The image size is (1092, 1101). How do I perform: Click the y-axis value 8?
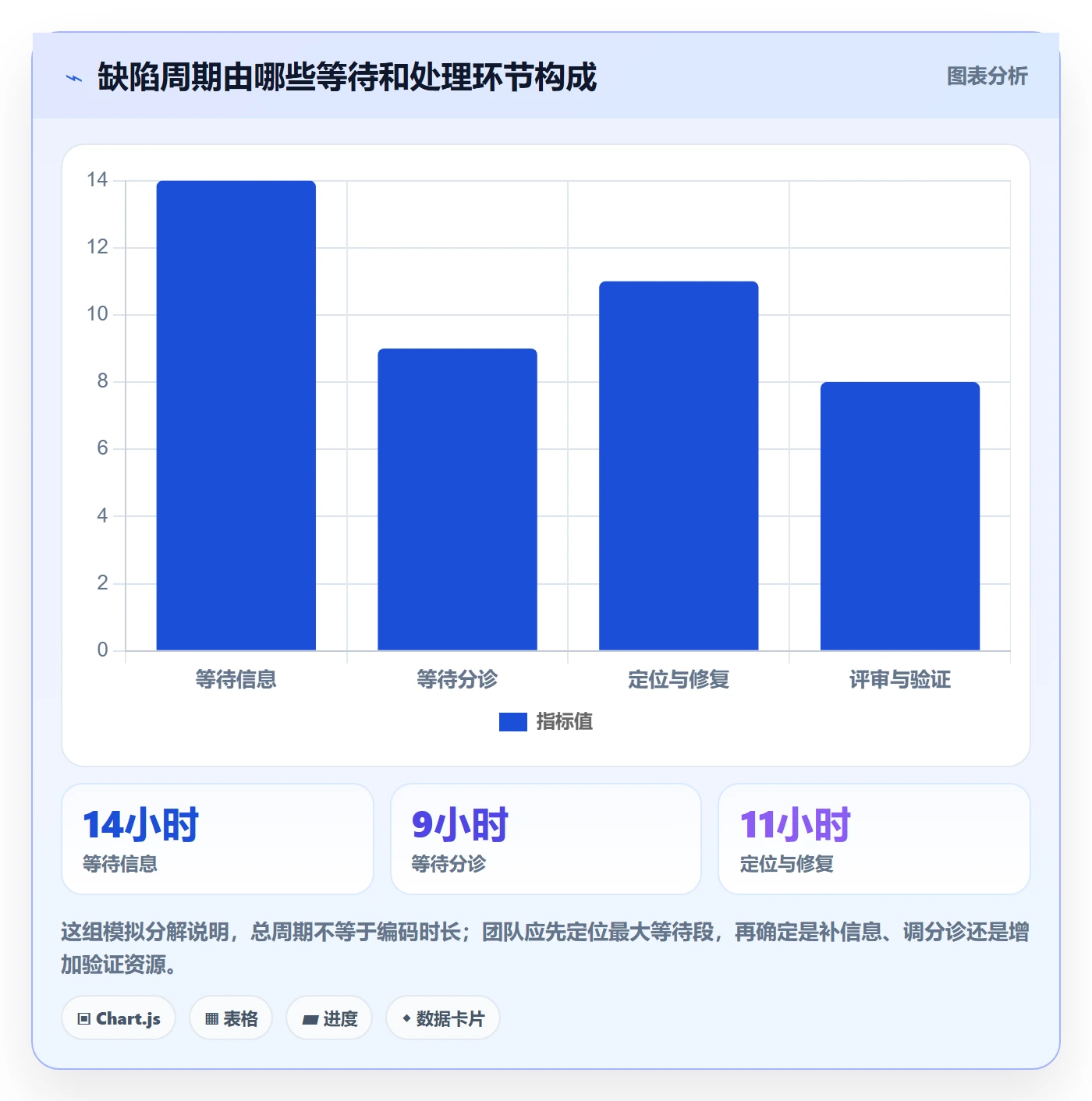pos(102,381)
